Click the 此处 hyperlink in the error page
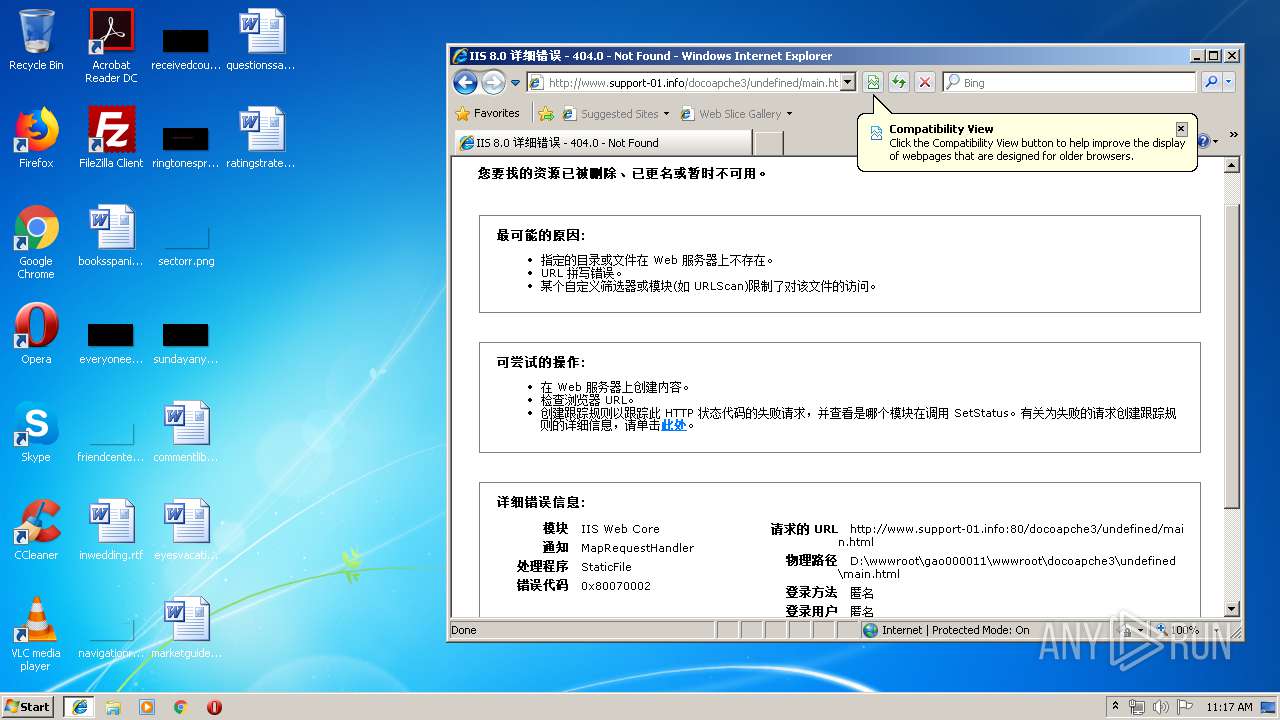1280x720 pixels. point(674,425)
